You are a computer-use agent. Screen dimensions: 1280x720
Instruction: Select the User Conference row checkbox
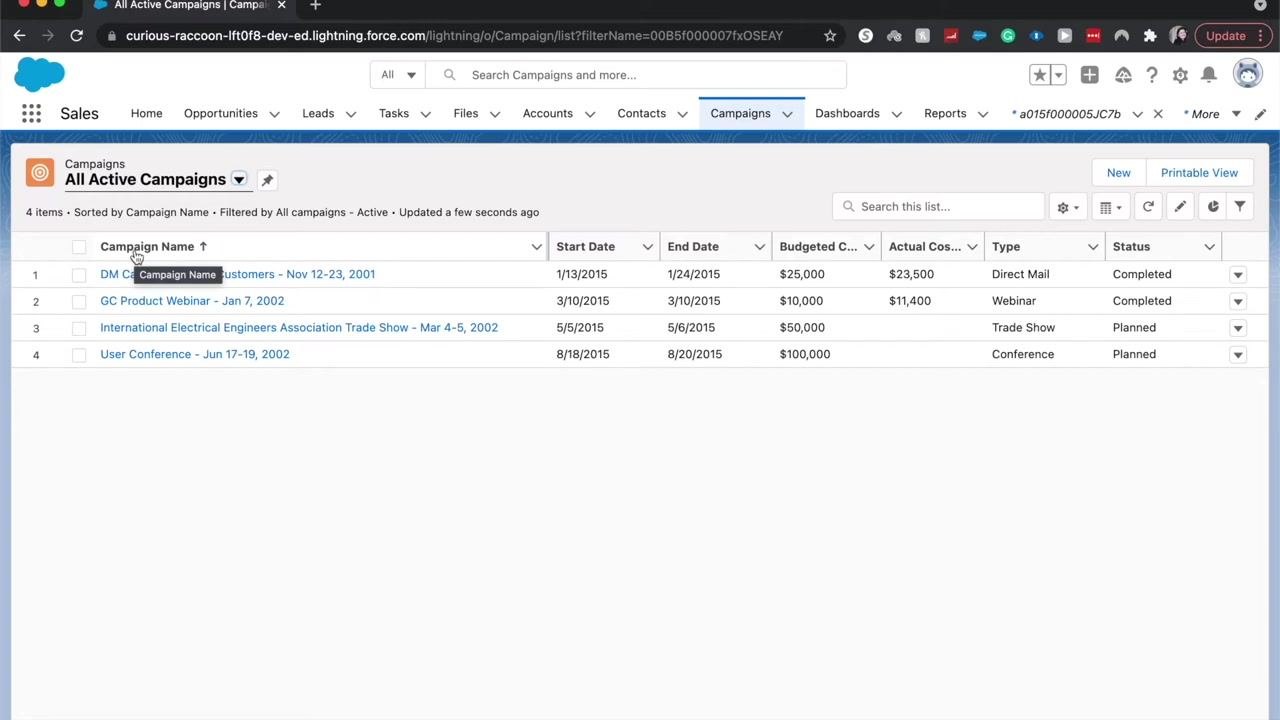[79, 355]
